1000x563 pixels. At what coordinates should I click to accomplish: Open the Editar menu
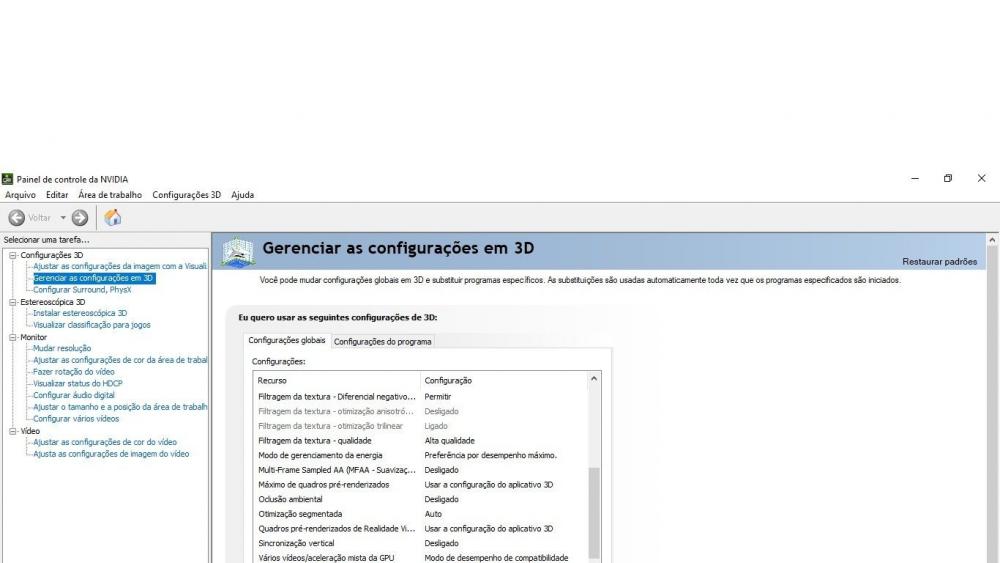57,195
